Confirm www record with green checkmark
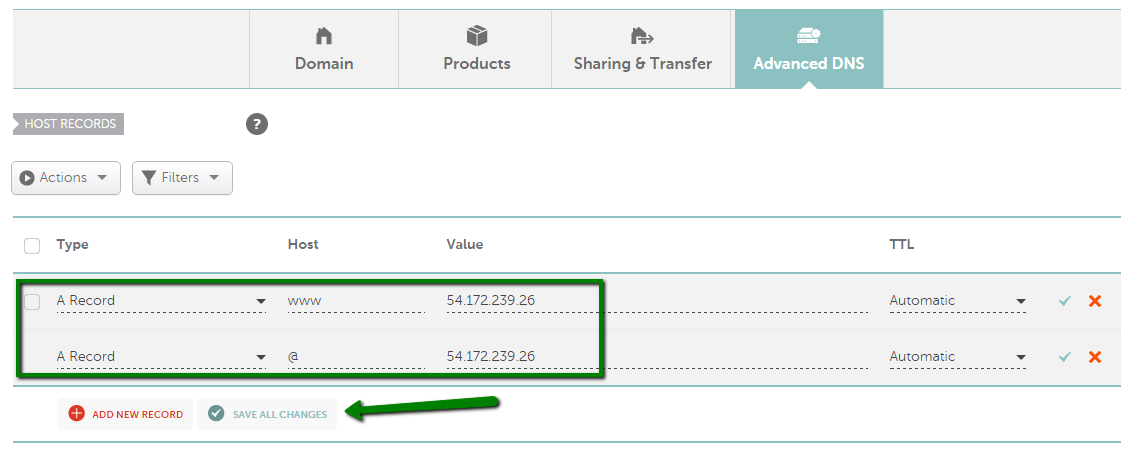The image size is (1135, 452). click(x=1065, y=301)
